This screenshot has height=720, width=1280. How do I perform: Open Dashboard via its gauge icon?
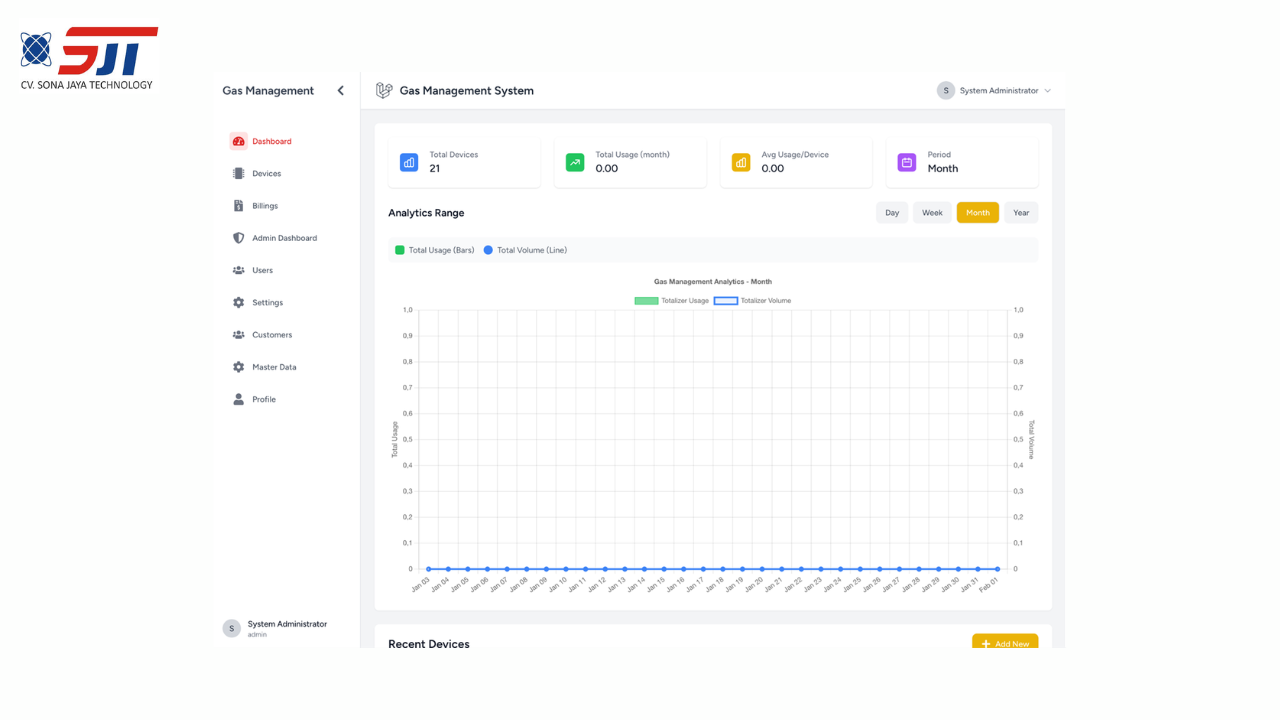(x=238, y=142)
